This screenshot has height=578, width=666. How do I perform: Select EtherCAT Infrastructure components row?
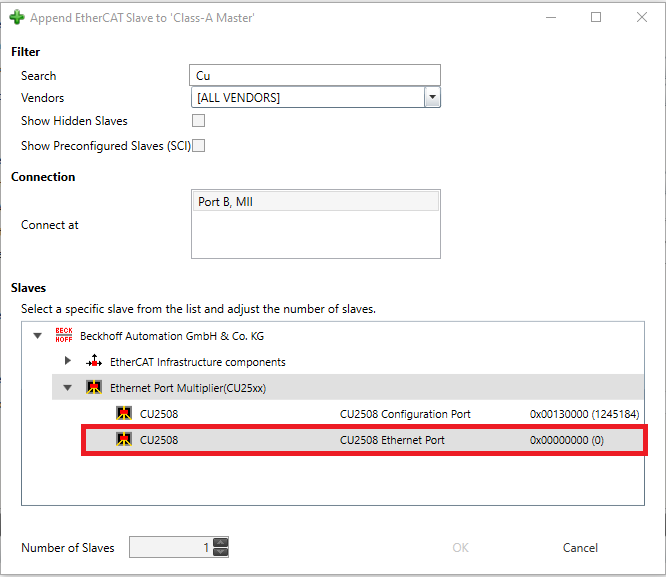click(348, 362)
